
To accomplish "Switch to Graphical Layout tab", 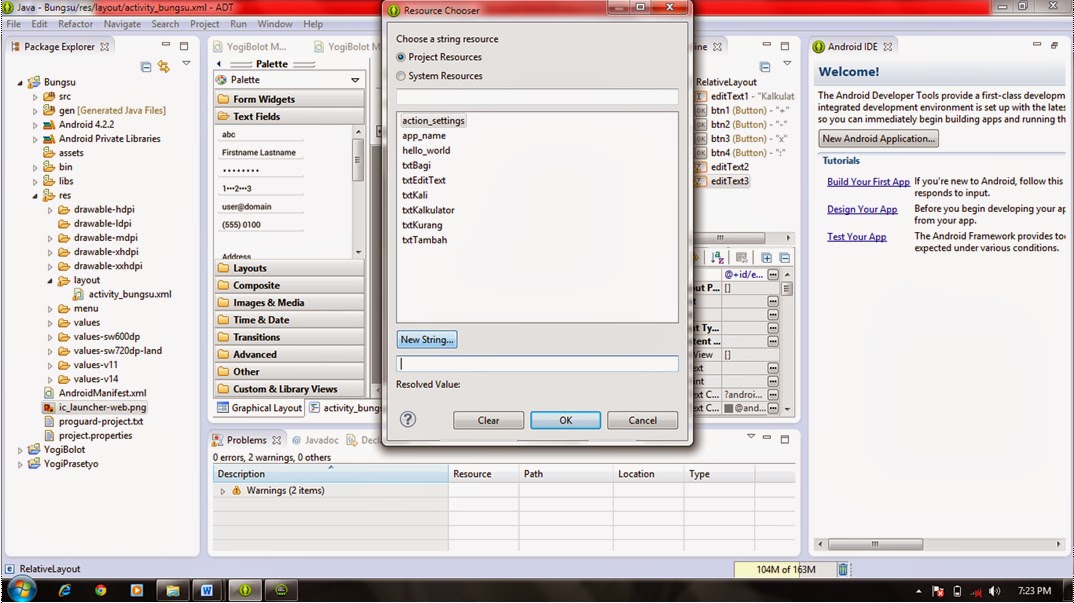I will coord(260,408).
